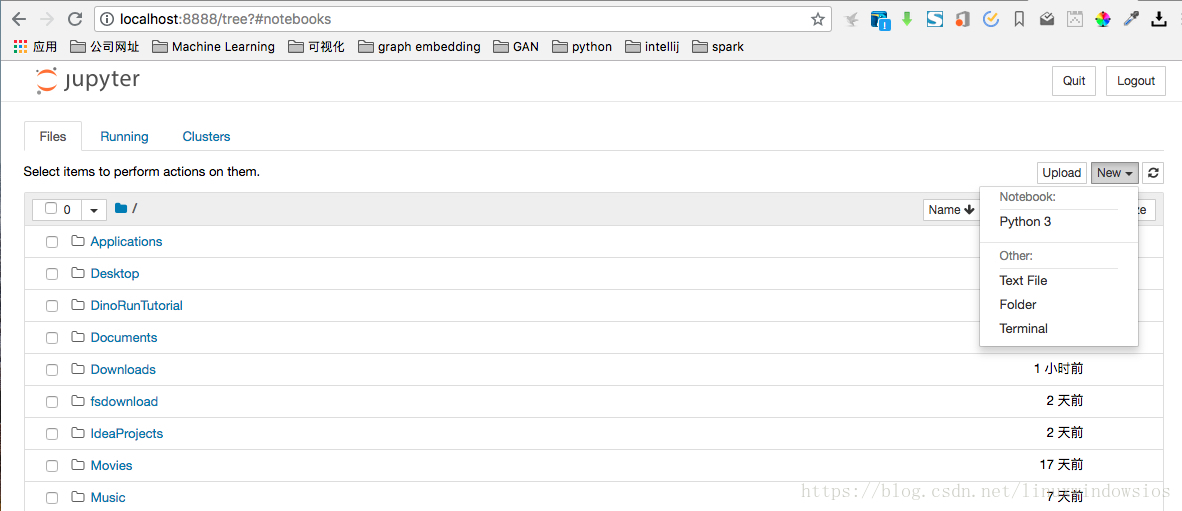Image resolution: width=1182 pixels, height=511 pixels.
Task: Click the color picker eyedropper extension icon
Action: [x=1131, y=20]
